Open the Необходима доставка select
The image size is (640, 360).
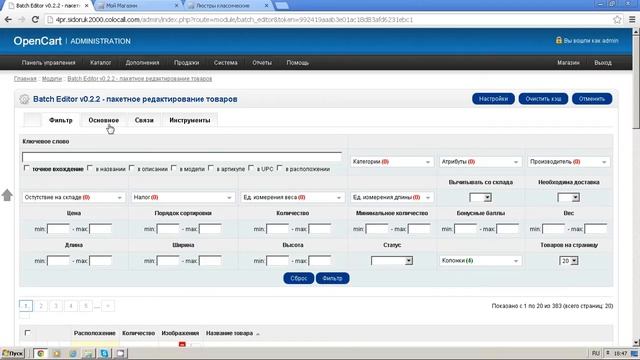(569, 198)
